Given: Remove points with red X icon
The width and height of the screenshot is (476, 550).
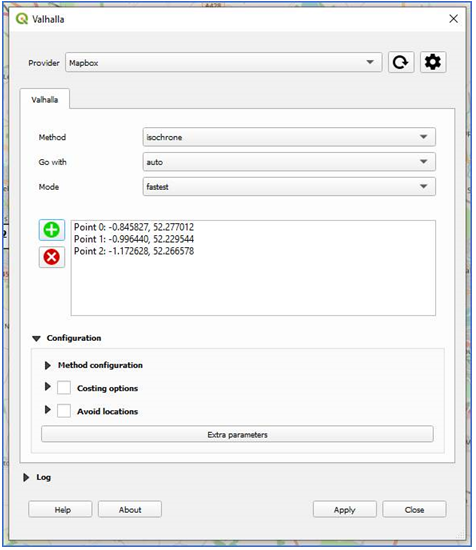Looking at the screenshot, I should click(x=52, y=257).
